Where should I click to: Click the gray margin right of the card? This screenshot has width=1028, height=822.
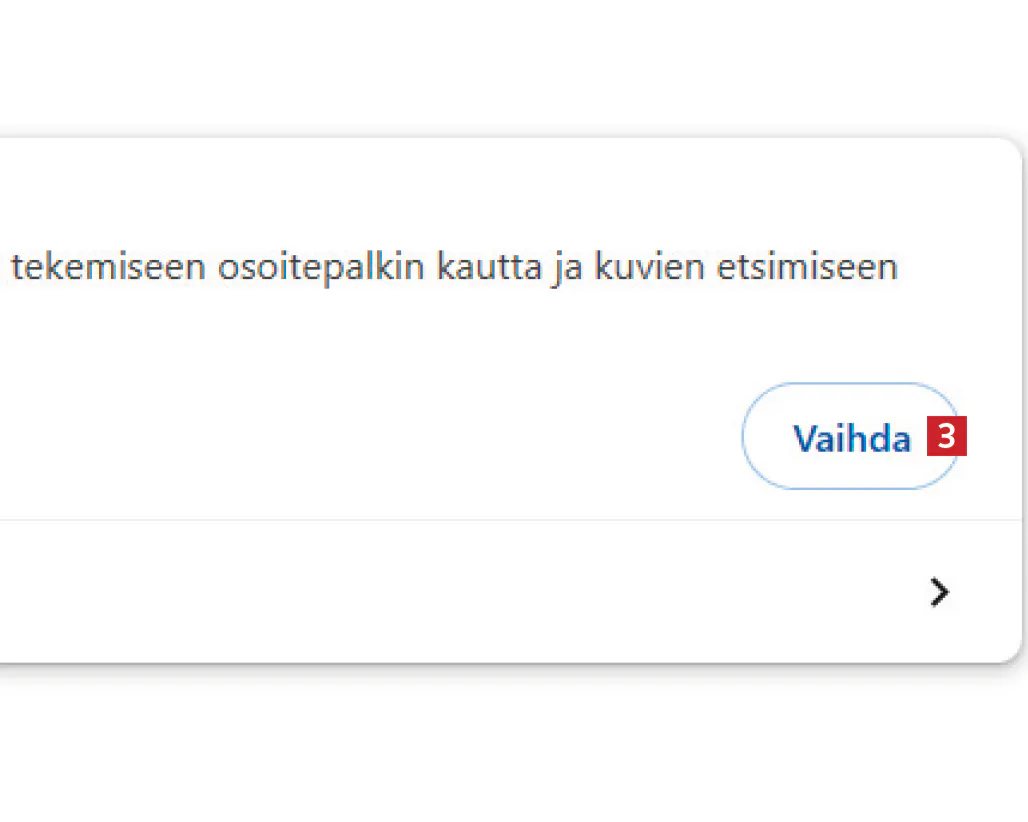click(1025, 400)
